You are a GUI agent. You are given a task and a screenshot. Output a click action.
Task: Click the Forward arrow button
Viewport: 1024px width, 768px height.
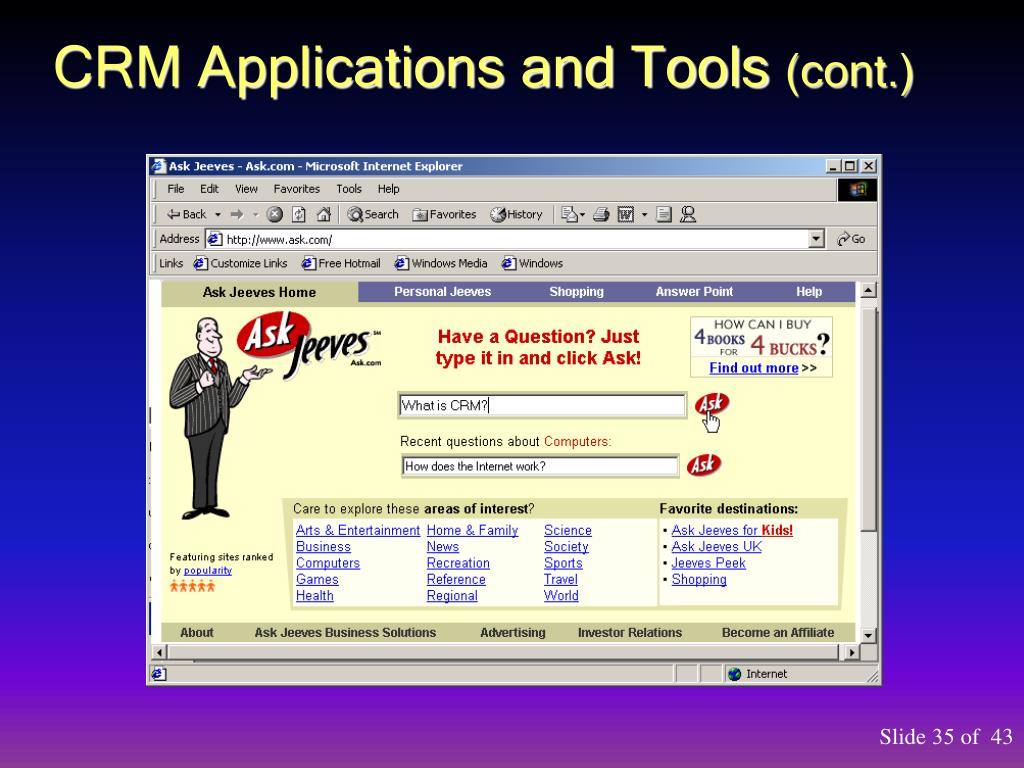[x=236, y=214]
